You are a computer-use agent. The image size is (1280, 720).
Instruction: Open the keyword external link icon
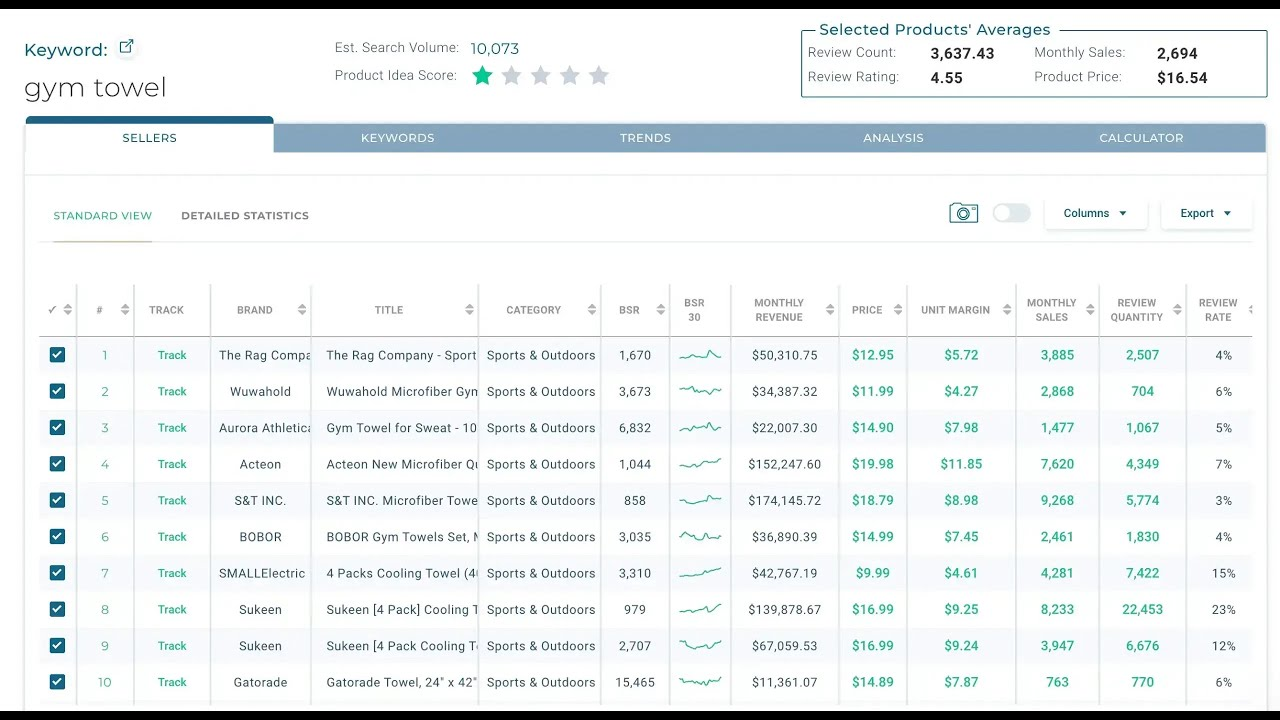point(126,47)
